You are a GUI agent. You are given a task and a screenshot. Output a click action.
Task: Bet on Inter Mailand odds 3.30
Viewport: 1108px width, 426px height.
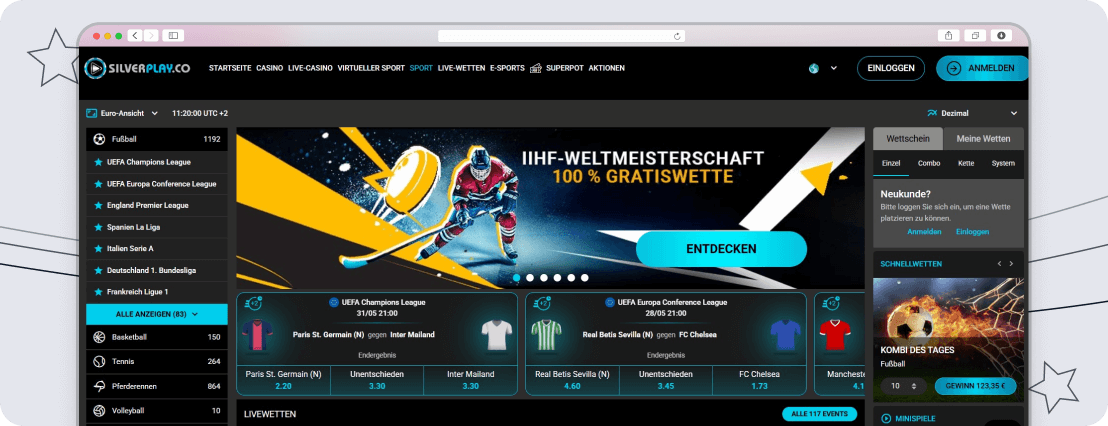(471, 380)
